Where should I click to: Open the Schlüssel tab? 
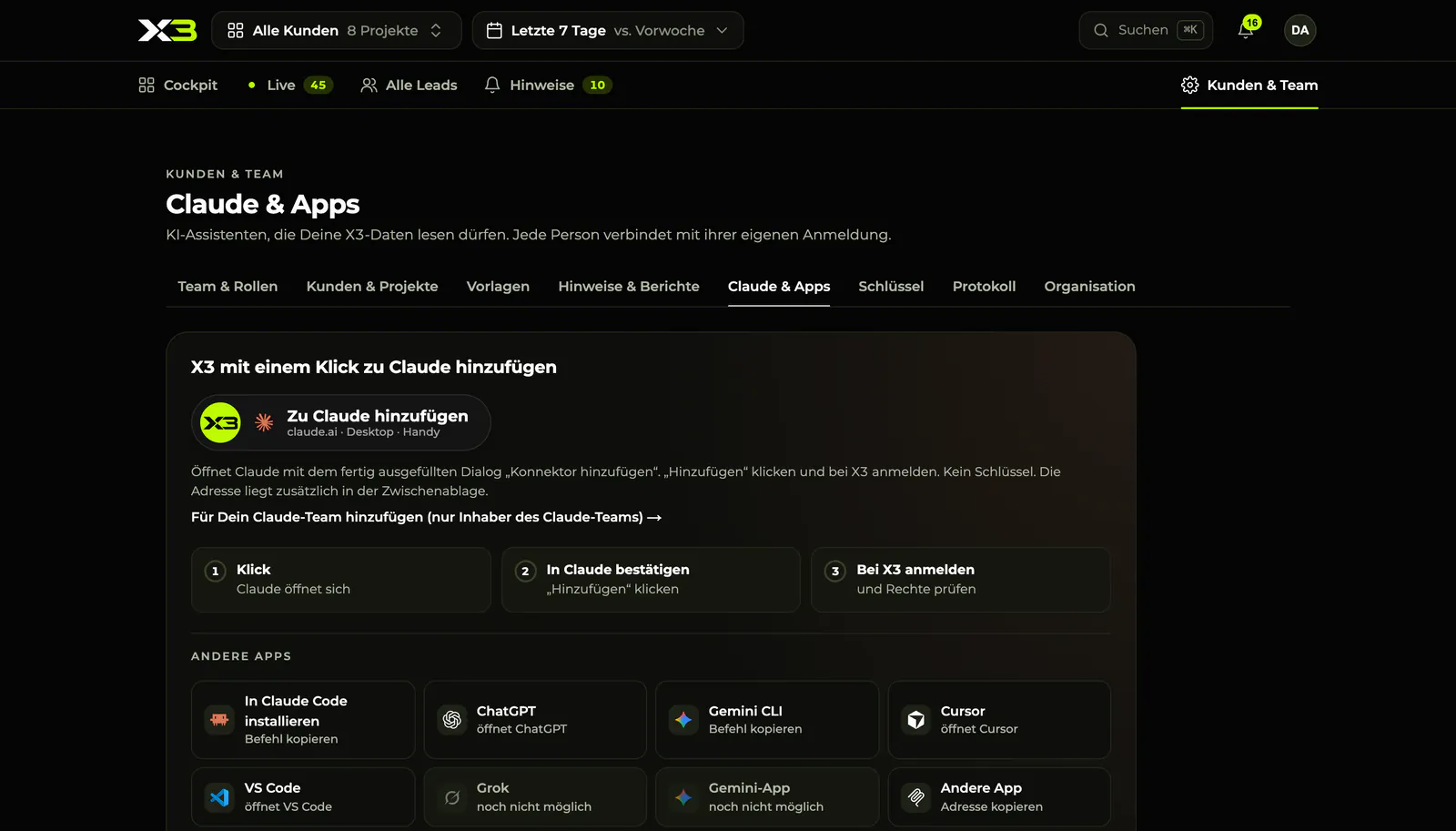click(891, 286)
